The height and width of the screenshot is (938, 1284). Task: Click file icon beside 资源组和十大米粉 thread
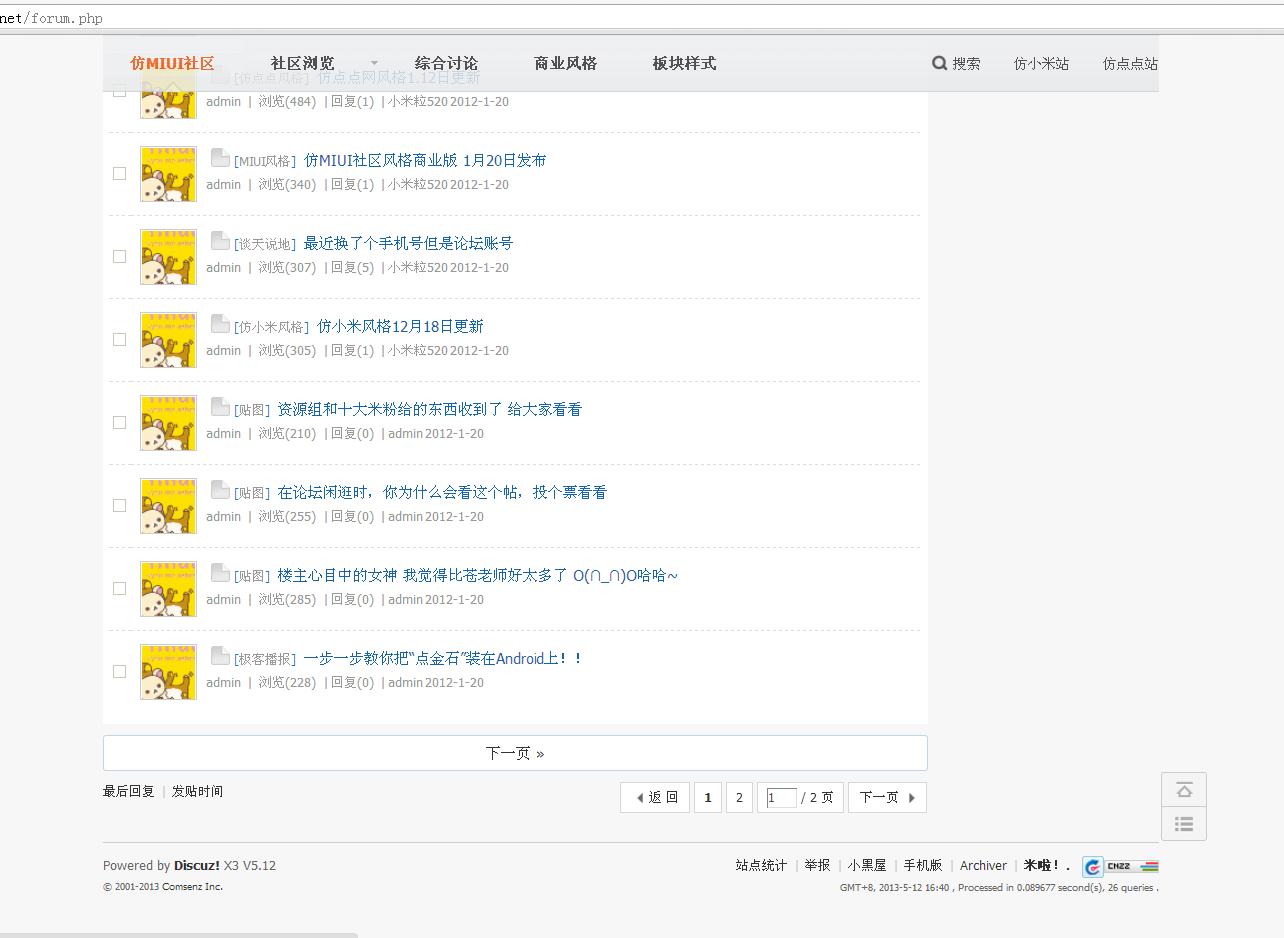point(220,406)
